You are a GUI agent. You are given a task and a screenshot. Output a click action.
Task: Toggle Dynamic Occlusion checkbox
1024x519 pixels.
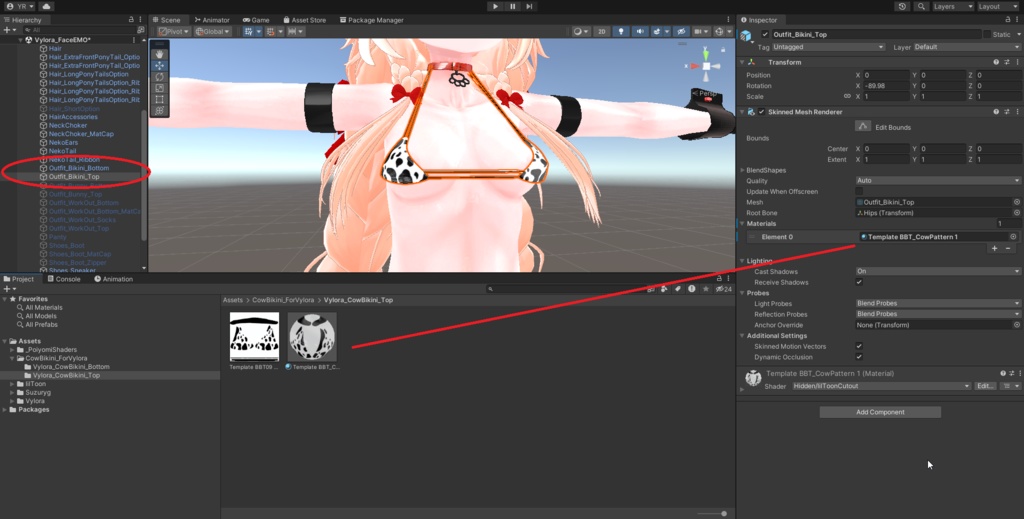859,357
